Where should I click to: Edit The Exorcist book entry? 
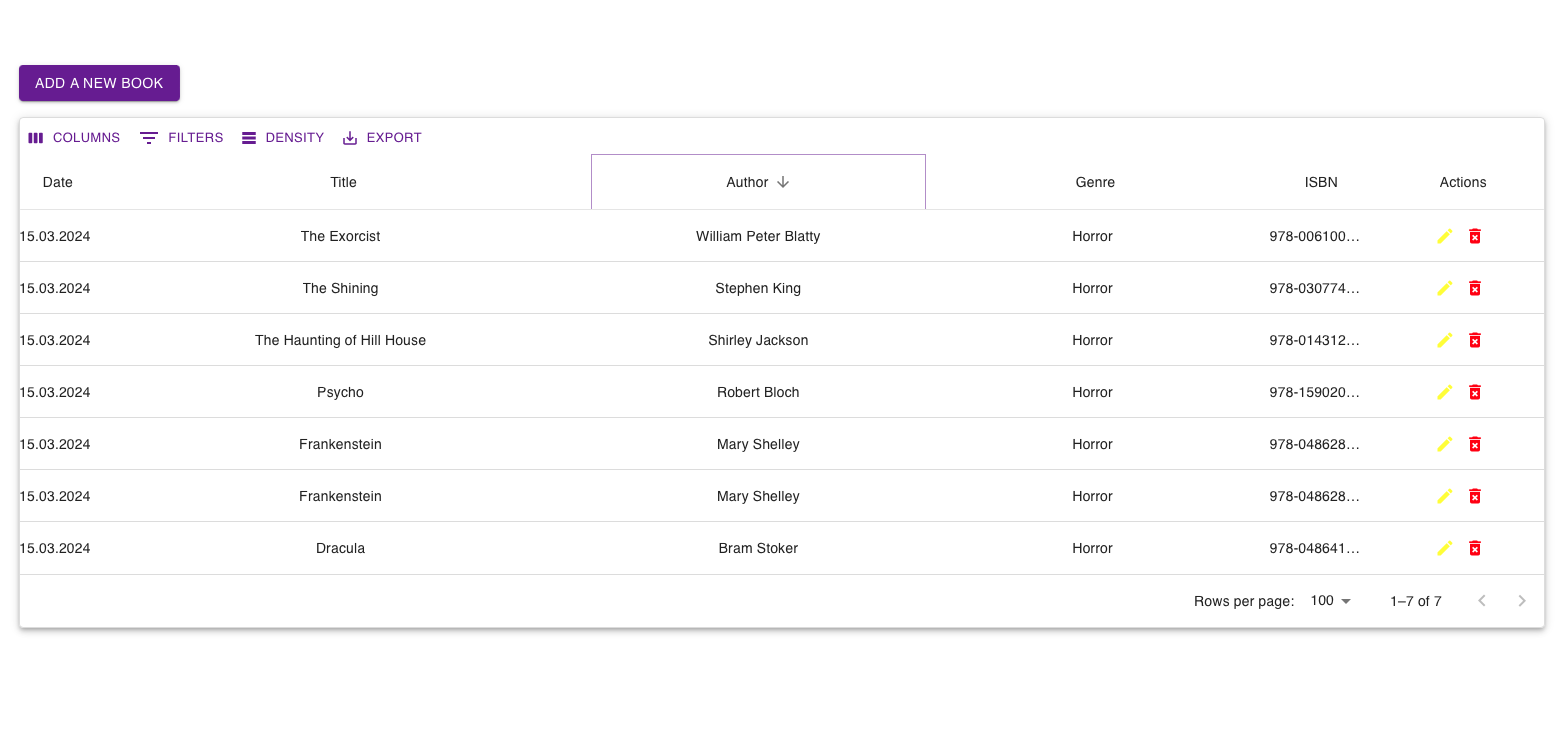coord(1444,236)
